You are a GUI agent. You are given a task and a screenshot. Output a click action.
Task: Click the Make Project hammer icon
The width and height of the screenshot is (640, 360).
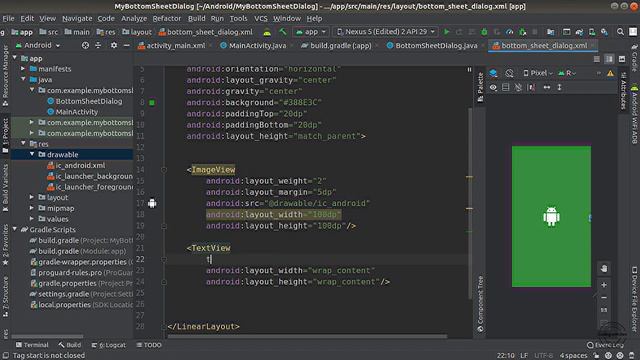[282, 32]
